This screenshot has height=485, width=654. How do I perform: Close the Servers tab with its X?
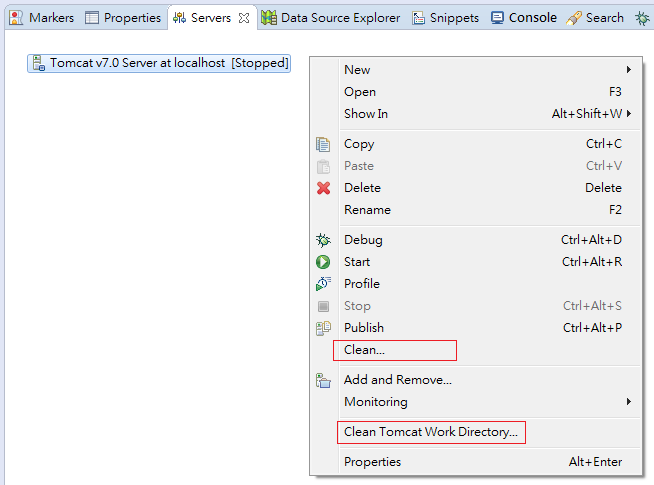click(x=244, y=18)
